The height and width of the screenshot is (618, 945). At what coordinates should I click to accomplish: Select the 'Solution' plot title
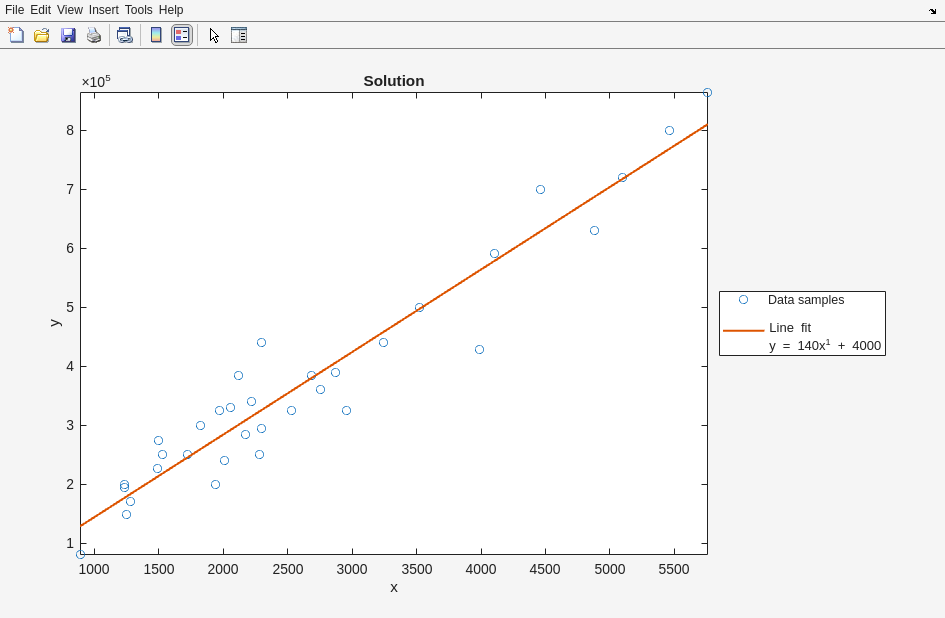tap(393, 81)
